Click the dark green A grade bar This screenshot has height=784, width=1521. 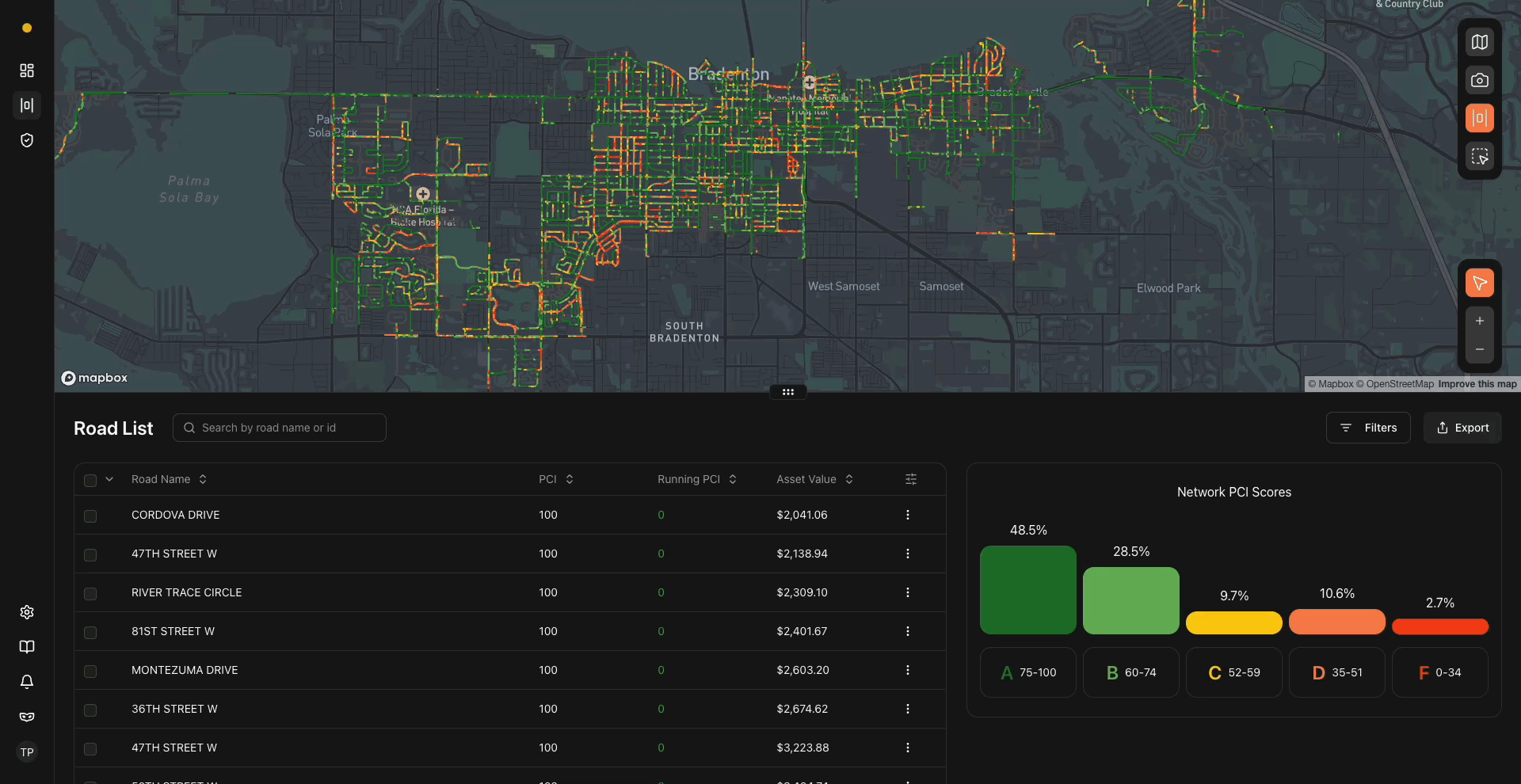[1027, 590]
